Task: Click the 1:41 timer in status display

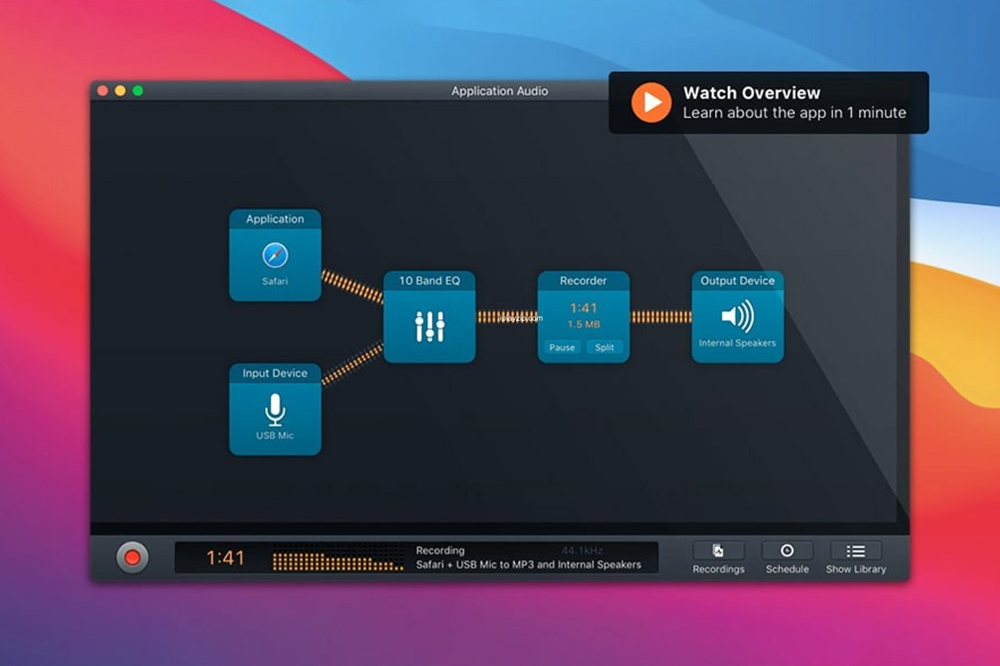Action: (225, 558)
